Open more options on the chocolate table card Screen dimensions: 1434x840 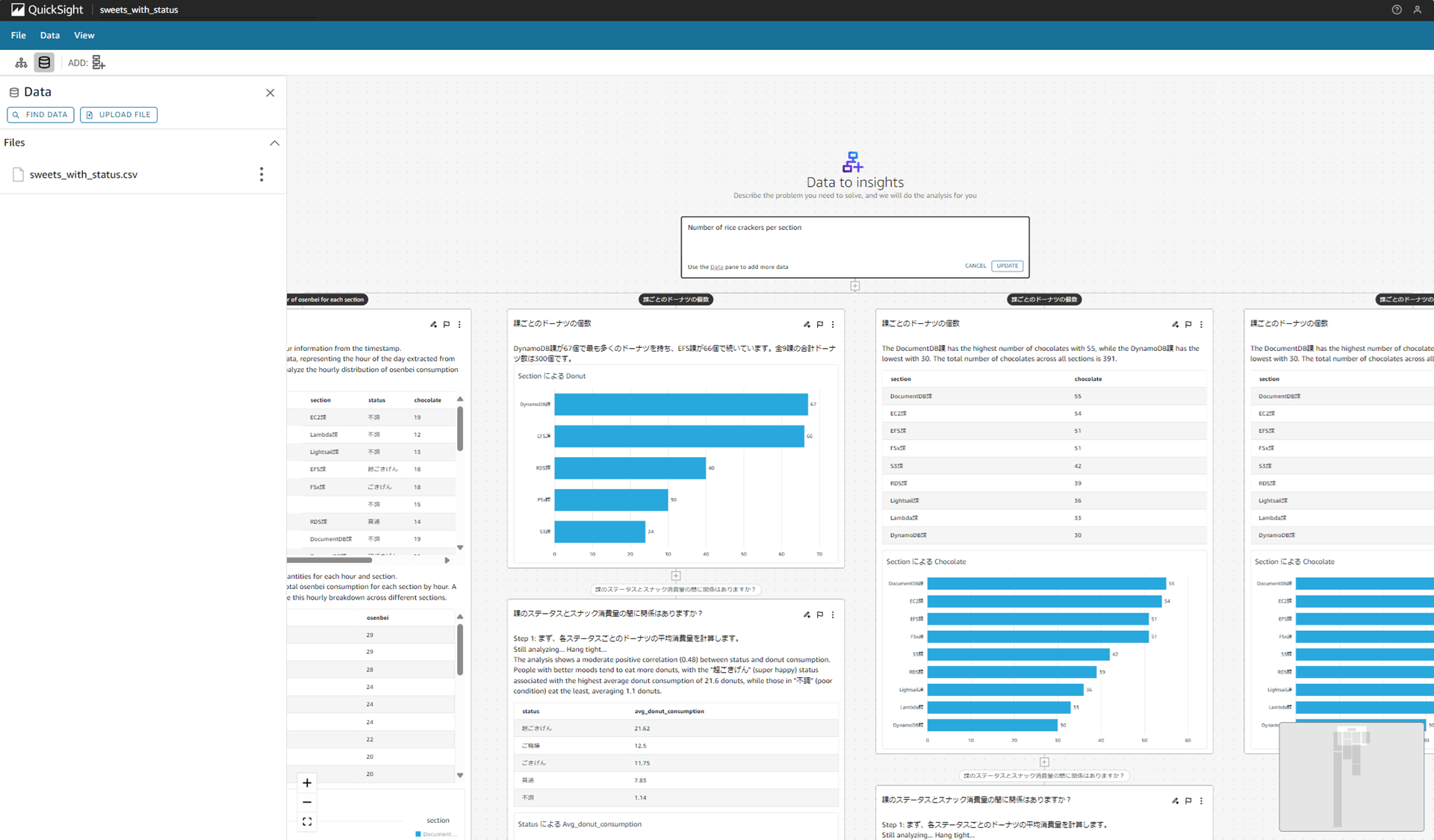pos(1201,325)
